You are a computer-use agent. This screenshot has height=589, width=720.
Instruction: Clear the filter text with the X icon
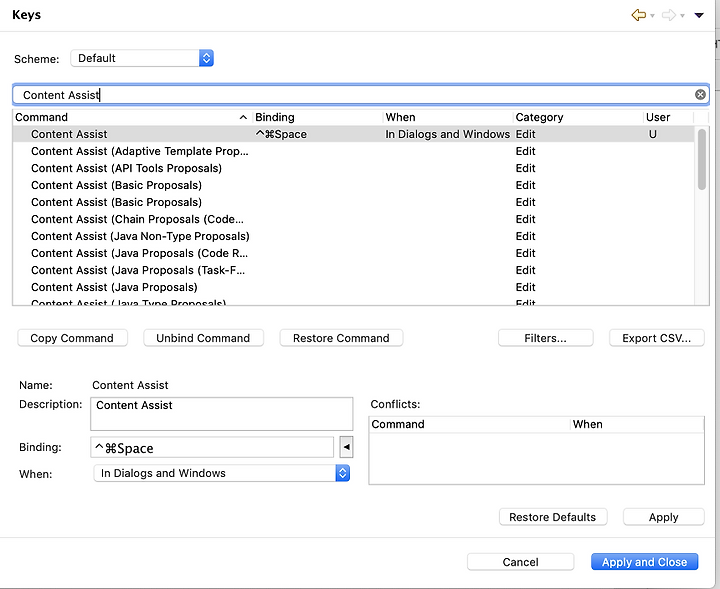pos(700,95)
